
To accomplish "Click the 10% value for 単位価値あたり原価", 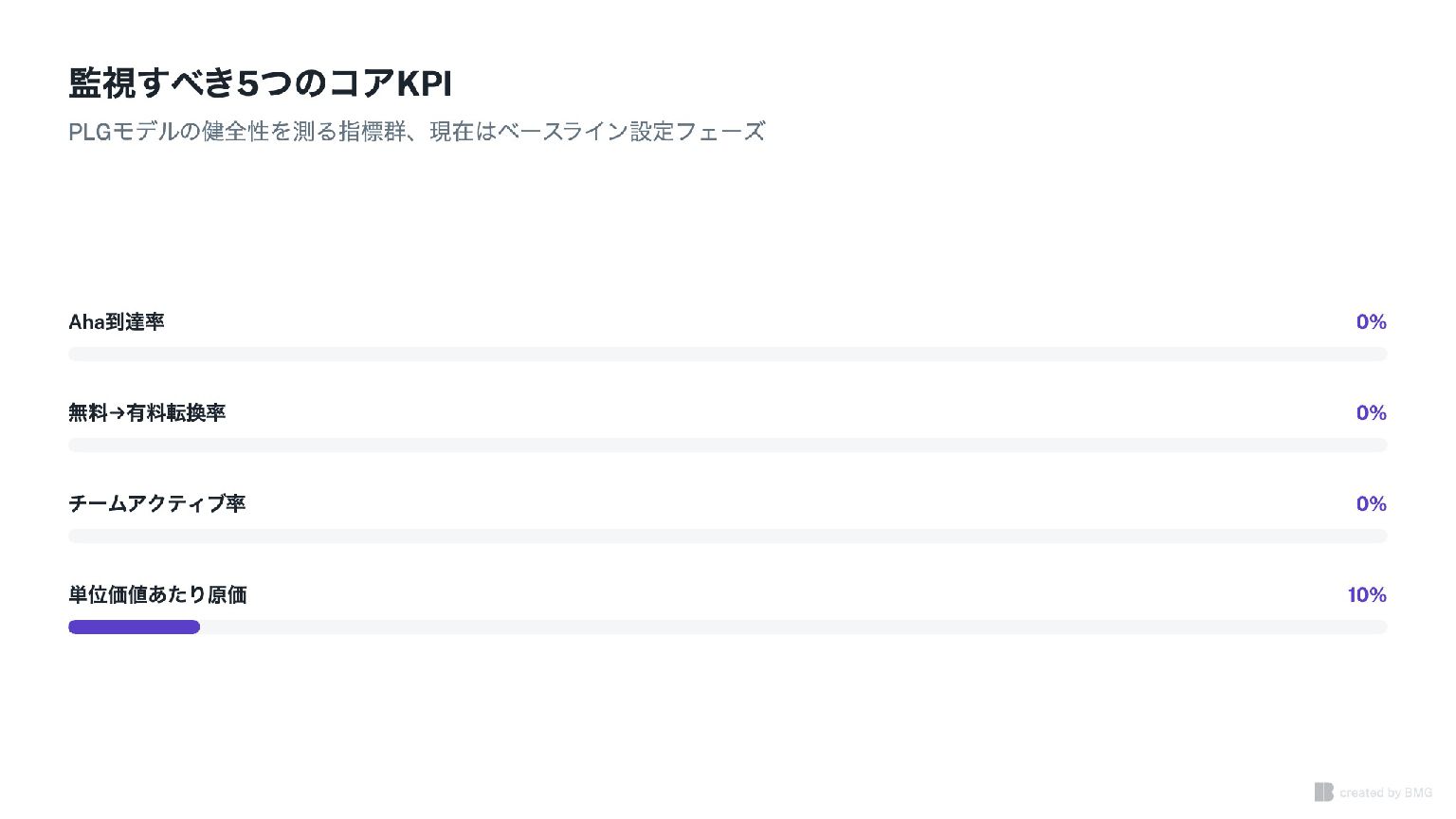I will pos(1367,594).
